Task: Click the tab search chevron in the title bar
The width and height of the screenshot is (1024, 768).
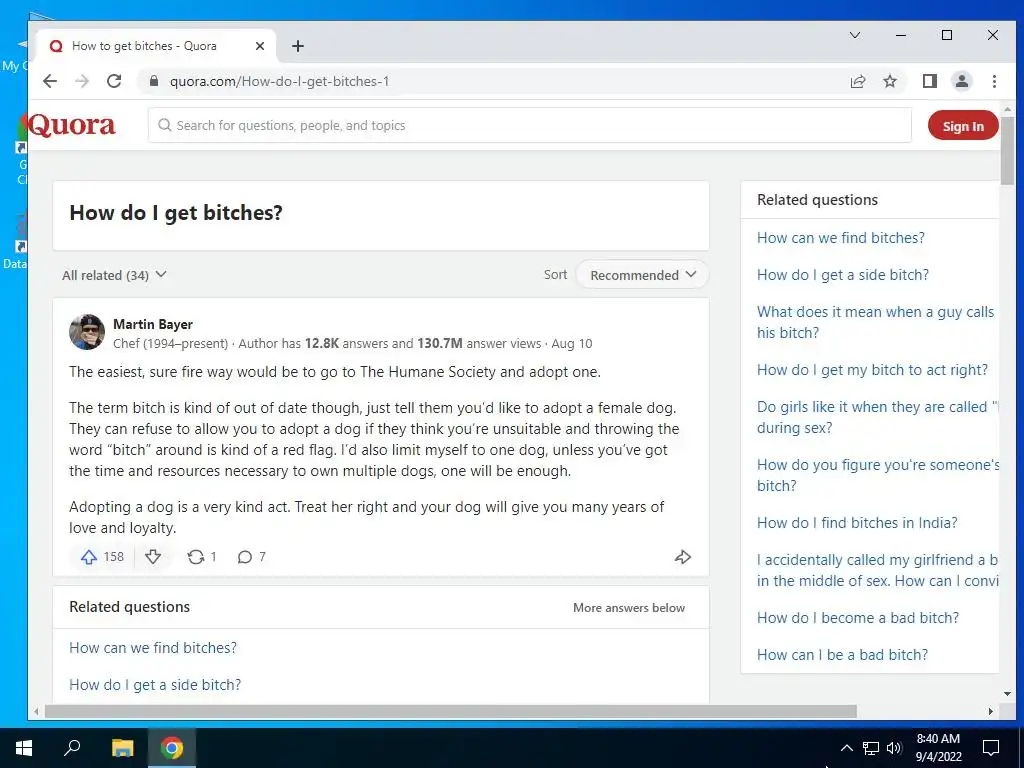Action: point(854,35)
